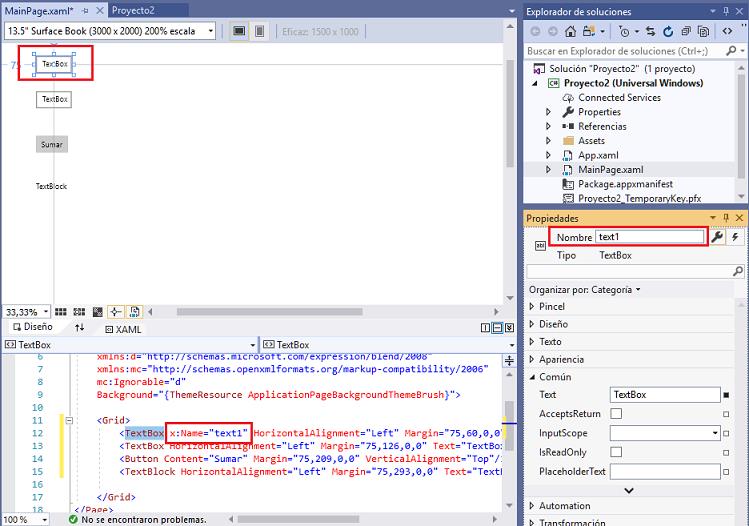Expand the Automation category
The height and width of the screenshot is (526, 749).
pos(532,505)
